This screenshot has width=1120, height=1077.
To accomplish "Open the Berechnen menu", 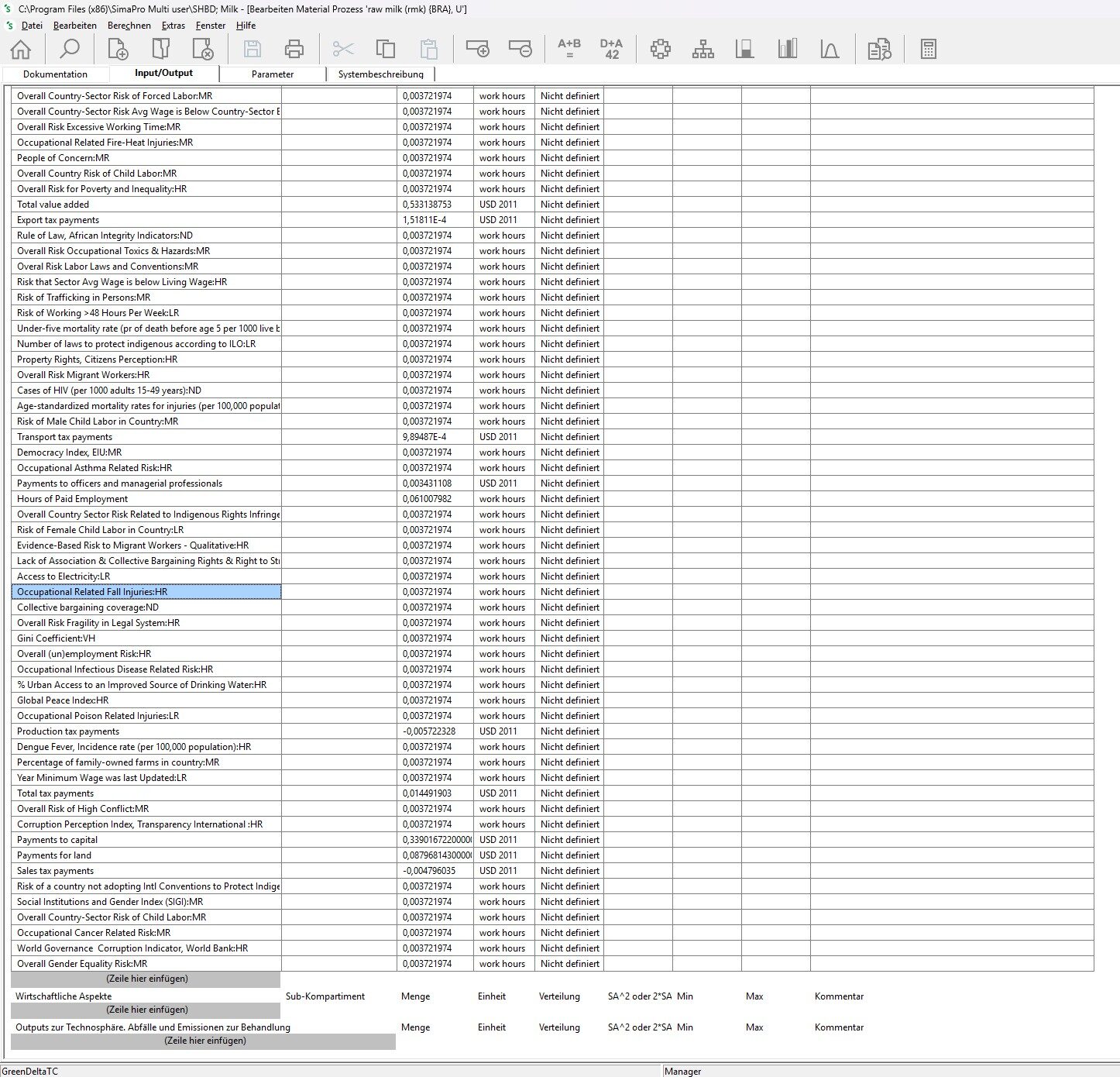I will click(x=129, y=26).
